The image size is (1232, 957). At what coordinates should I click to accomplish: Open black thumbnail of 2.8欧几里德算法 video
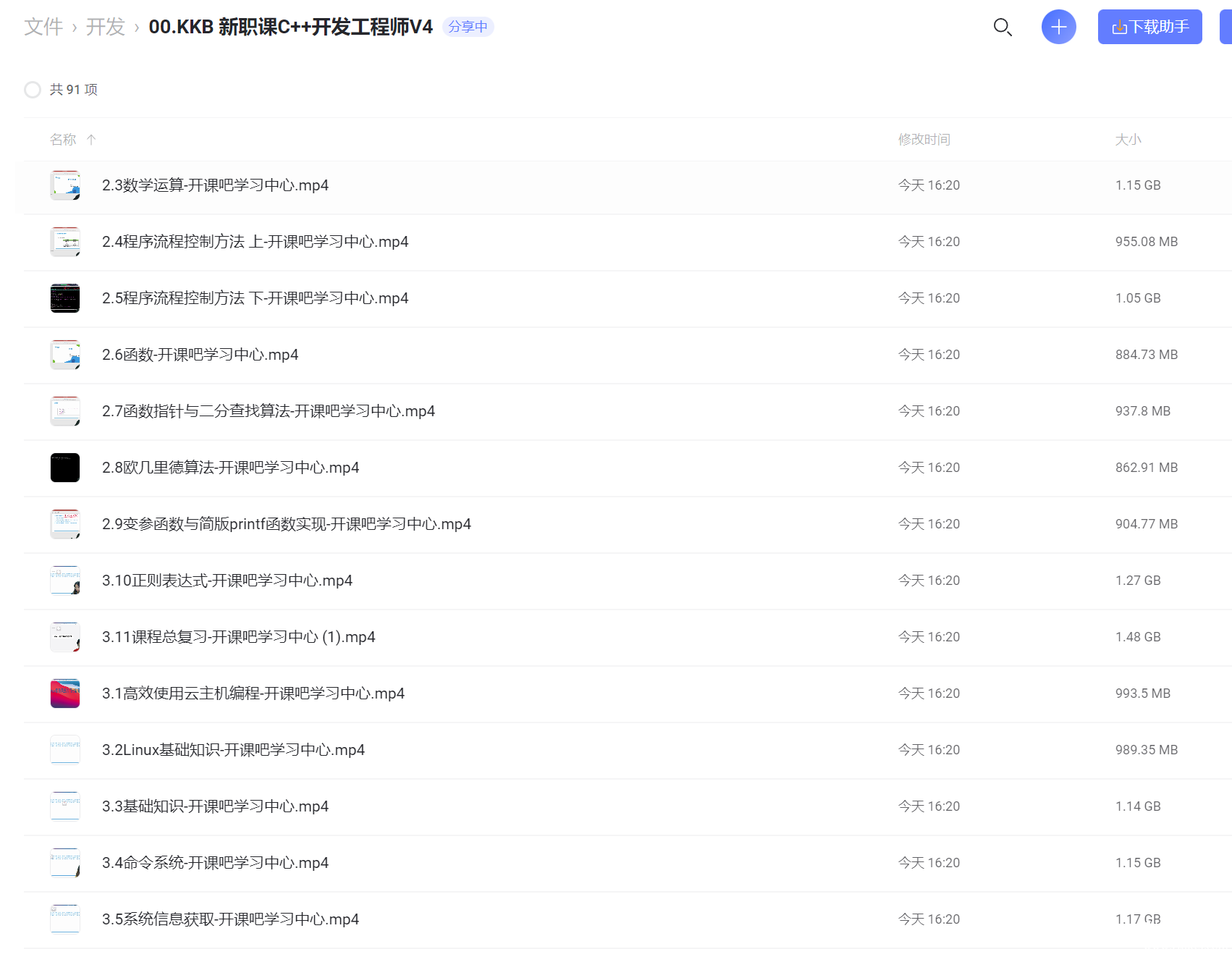click(x=65, y=468)
